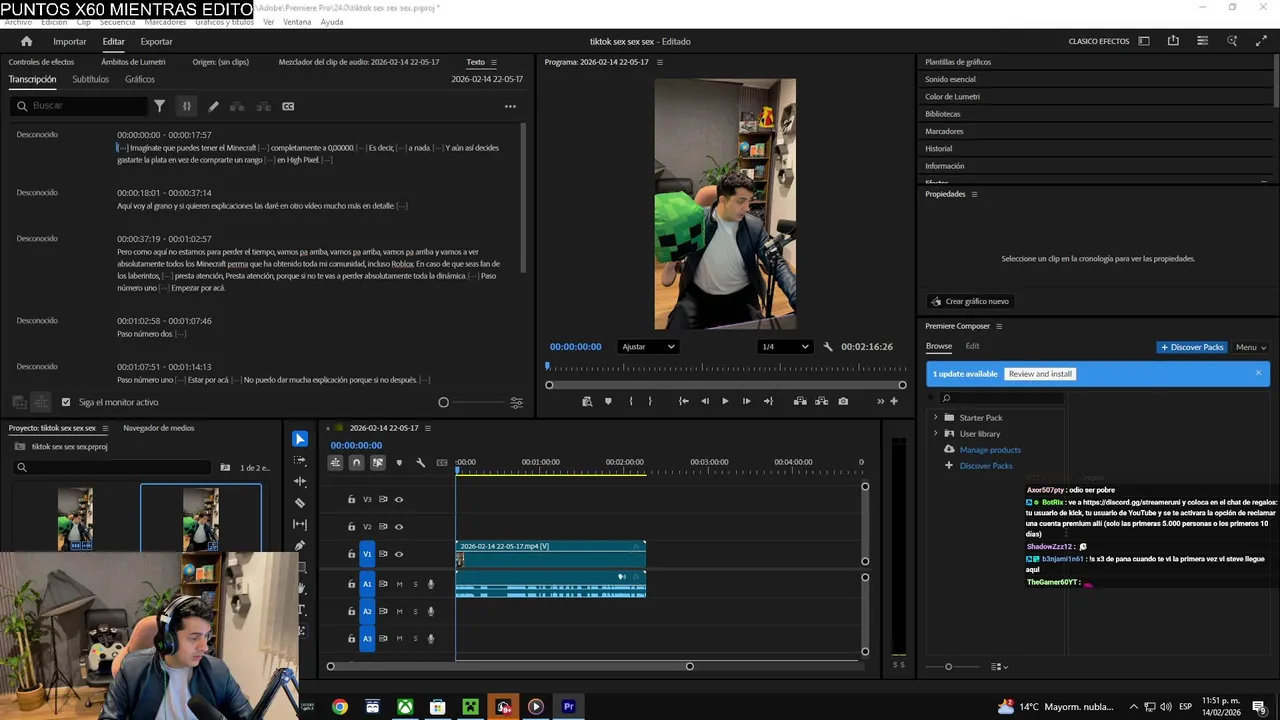Switch to the Importar tab

click(70, 42)
